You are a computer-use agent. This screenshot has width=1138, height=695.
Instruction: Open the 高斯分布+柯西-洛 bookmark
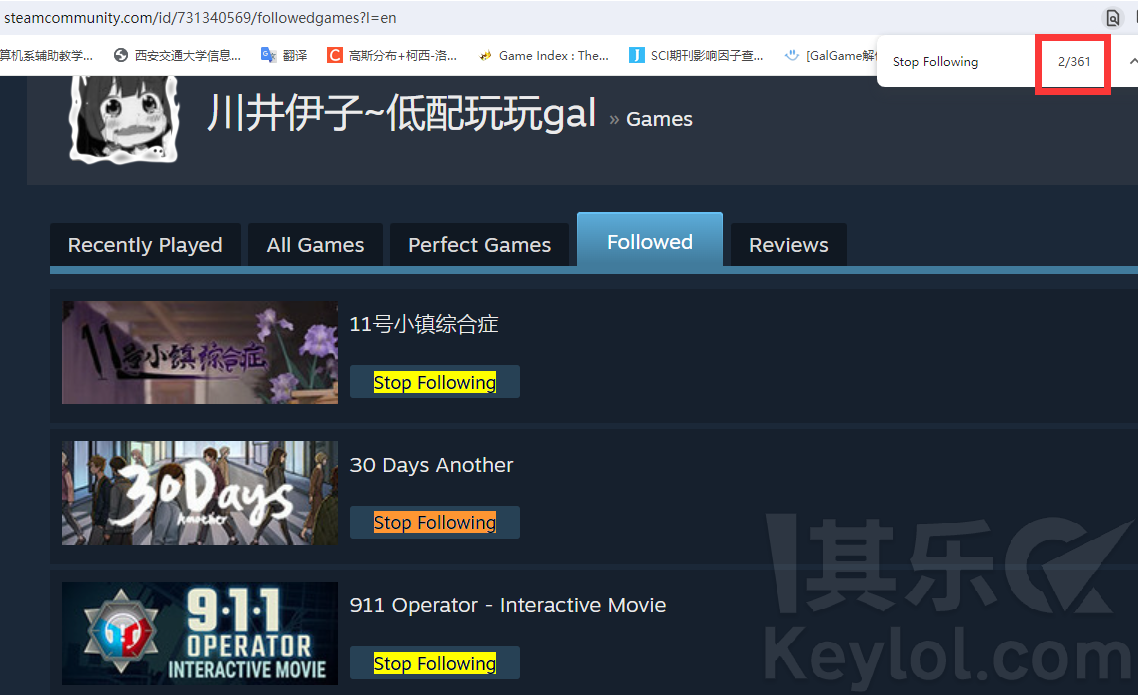click(x=392, y=55)
